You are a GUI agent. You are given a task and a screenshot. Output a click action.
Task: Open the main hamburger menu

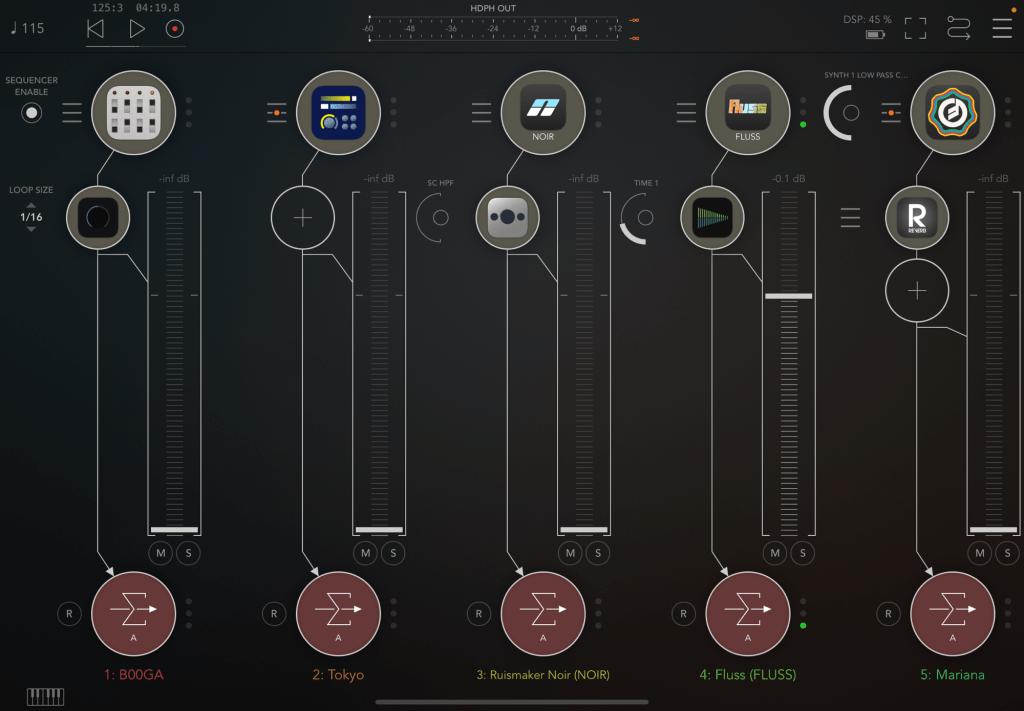1002,28
